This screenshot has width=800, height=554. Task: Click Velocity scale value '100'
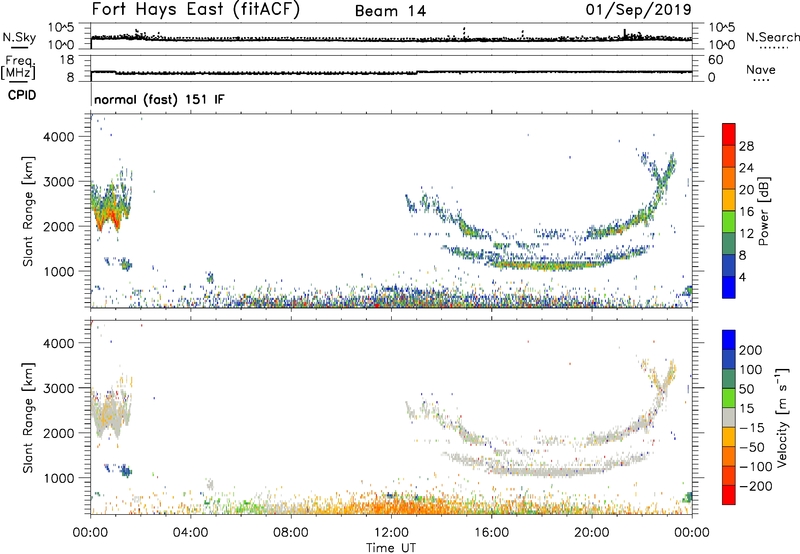751,370
